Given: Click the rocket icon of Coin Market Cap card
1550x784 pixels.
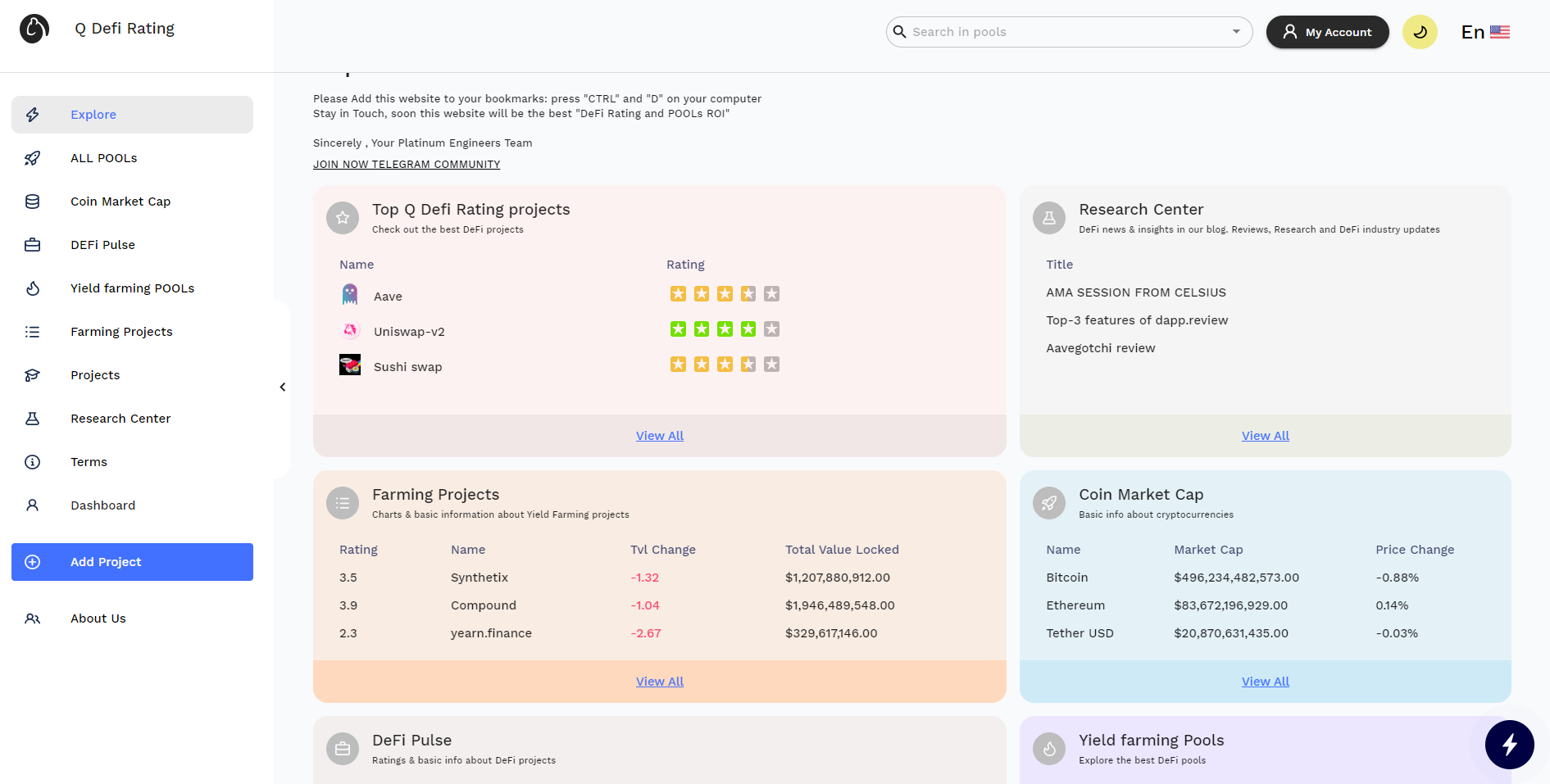Looking at the screenshot, I should (1049, 503).
